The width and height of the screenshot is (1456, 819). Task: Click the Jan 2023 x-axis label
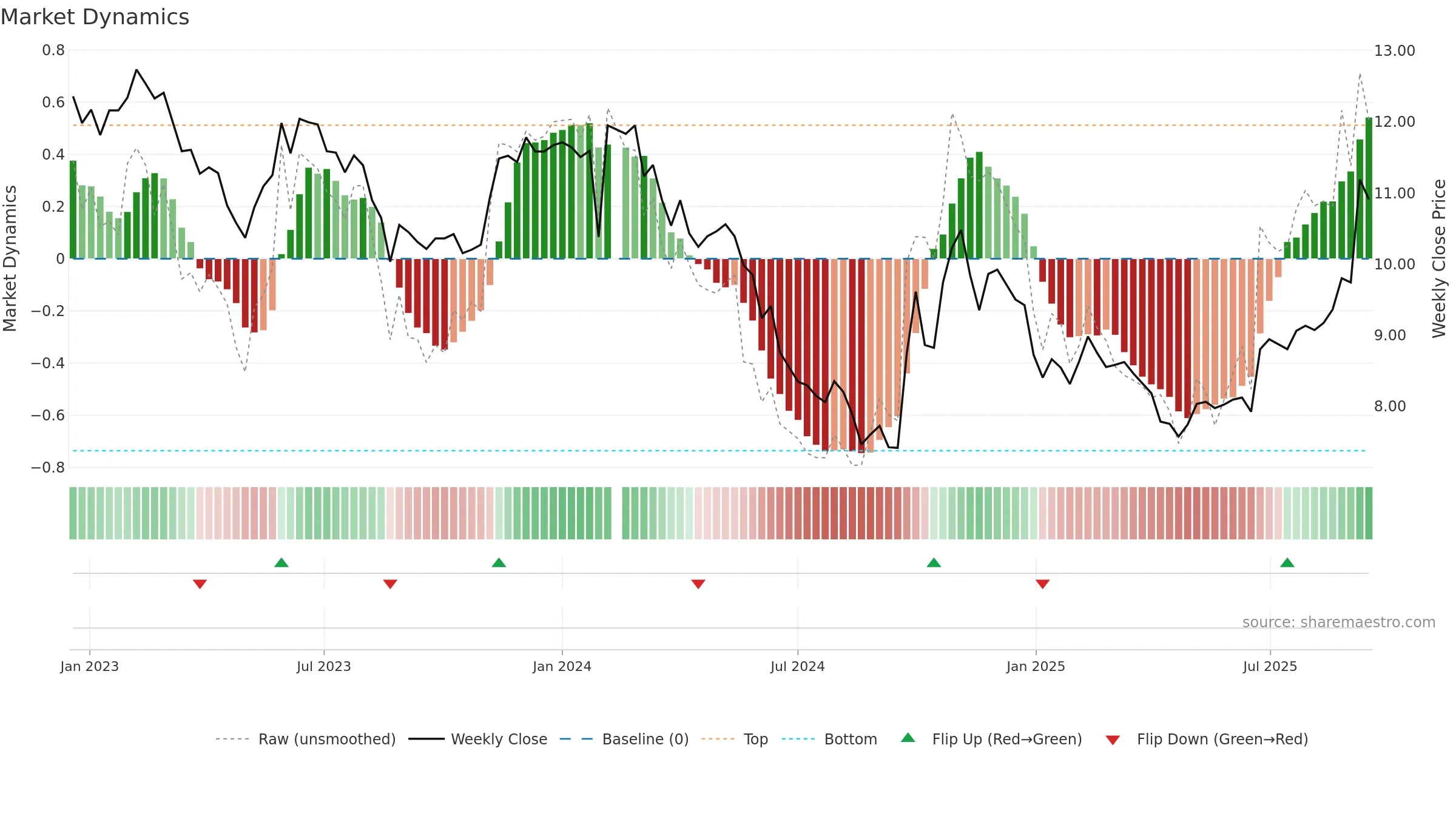click(90, 666)
